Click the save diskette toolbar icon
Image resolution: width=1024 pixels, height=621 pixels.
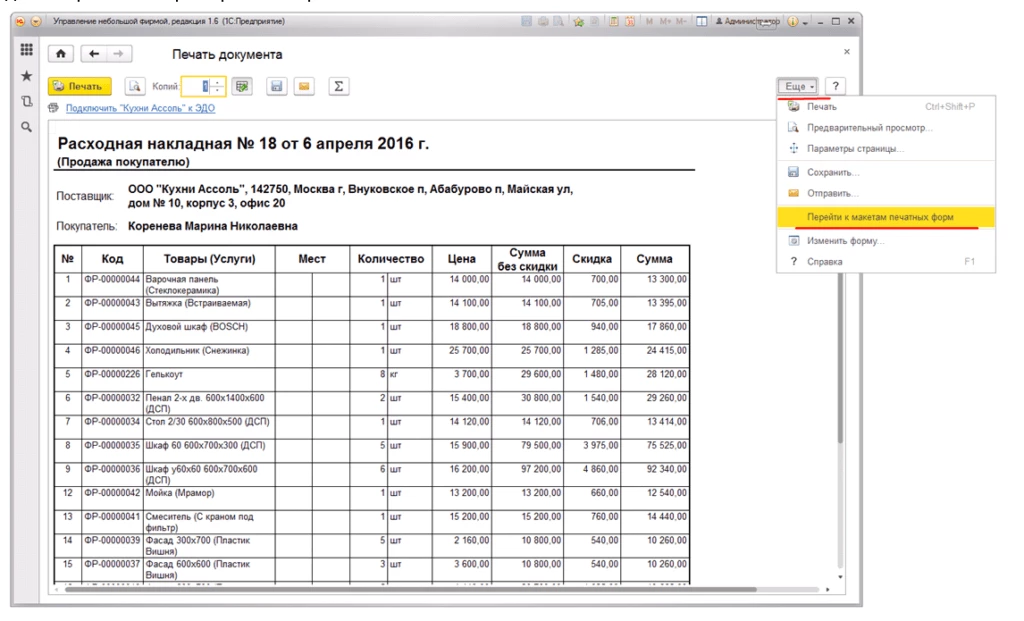[276, 86]
